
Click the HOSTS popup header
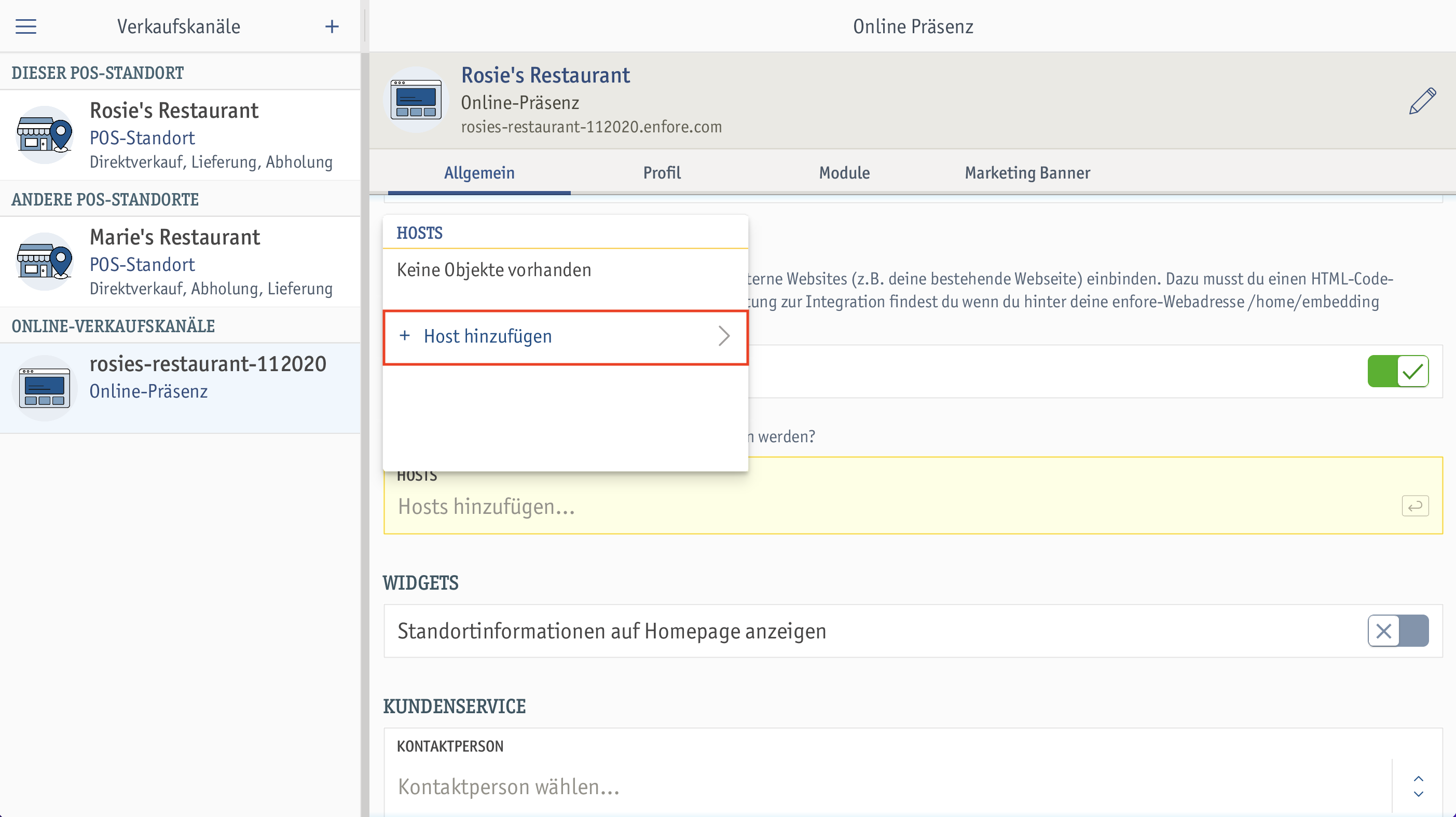[x=419, y=233]
